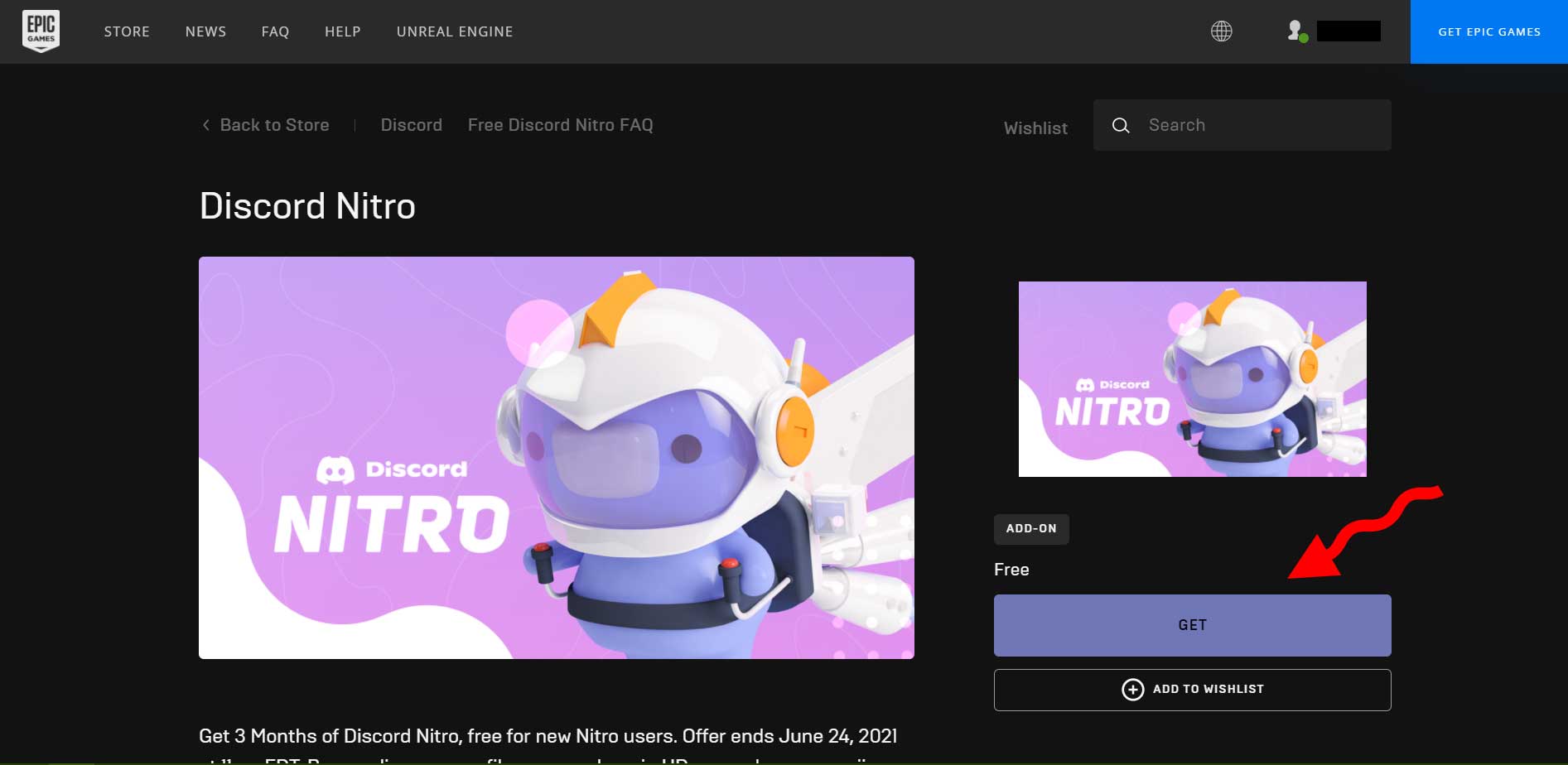The image size is (1568, 765).
Task: Open the Discord link
Action: [x=411, y=125]
